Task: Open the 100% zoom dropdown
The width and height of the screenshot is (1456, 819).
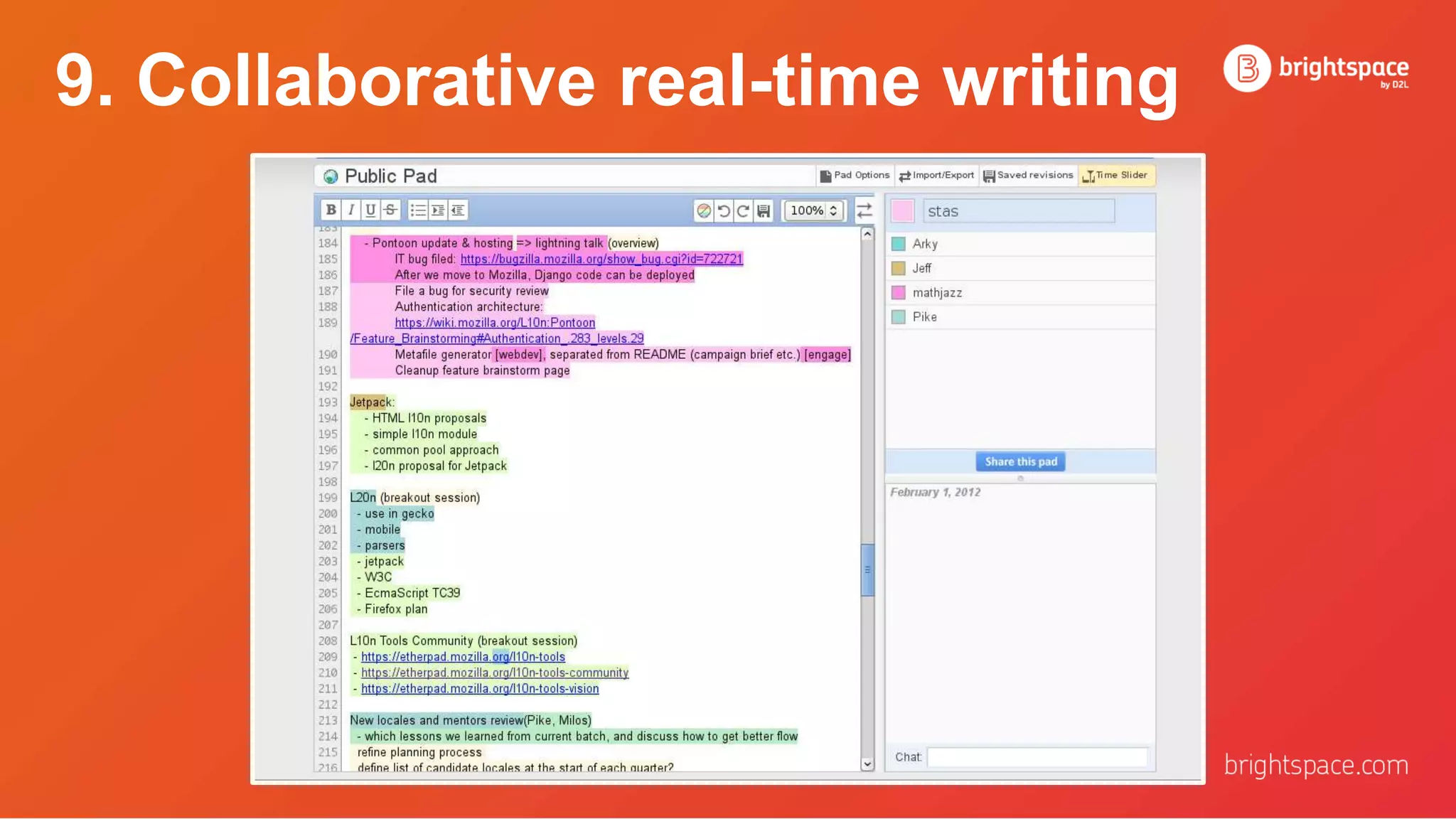Action: [x=814, y=210]
